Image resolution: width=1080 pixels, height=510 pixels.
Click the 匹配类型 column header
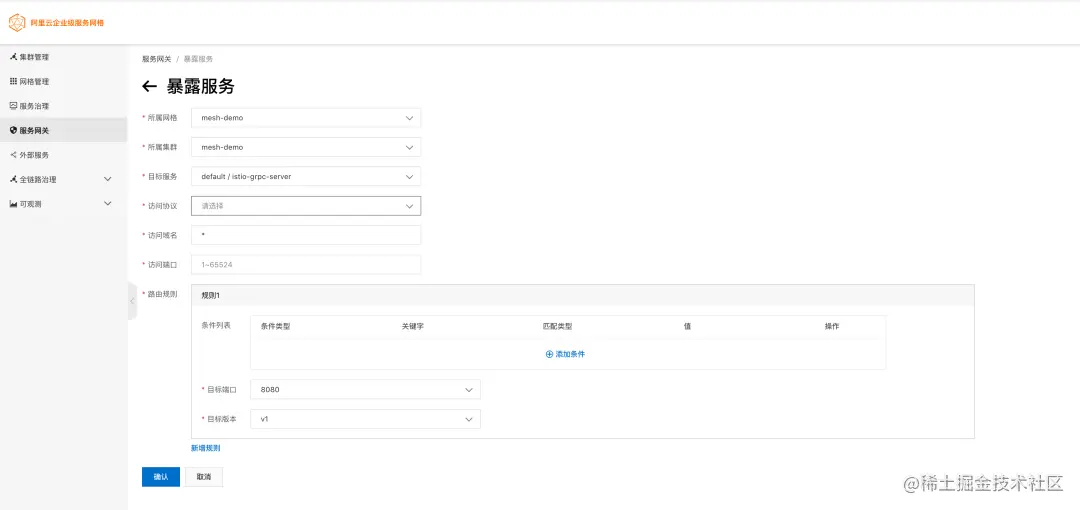point(558,327)
